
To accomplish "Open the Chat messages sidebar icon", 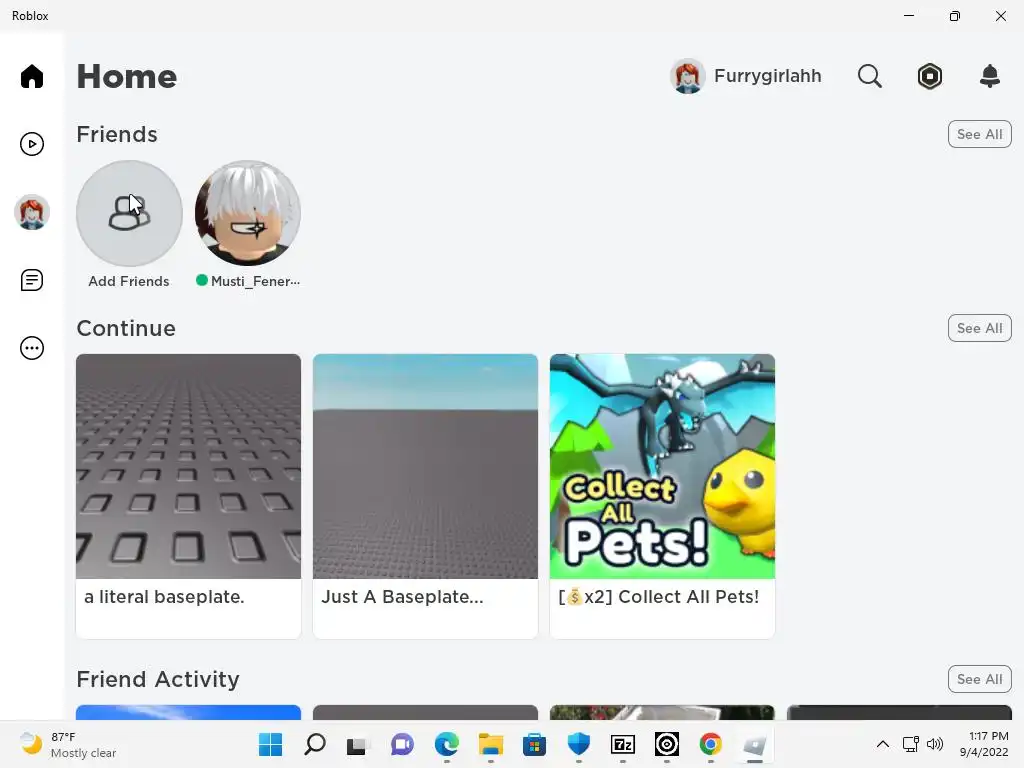I will (x=31, y=280).
